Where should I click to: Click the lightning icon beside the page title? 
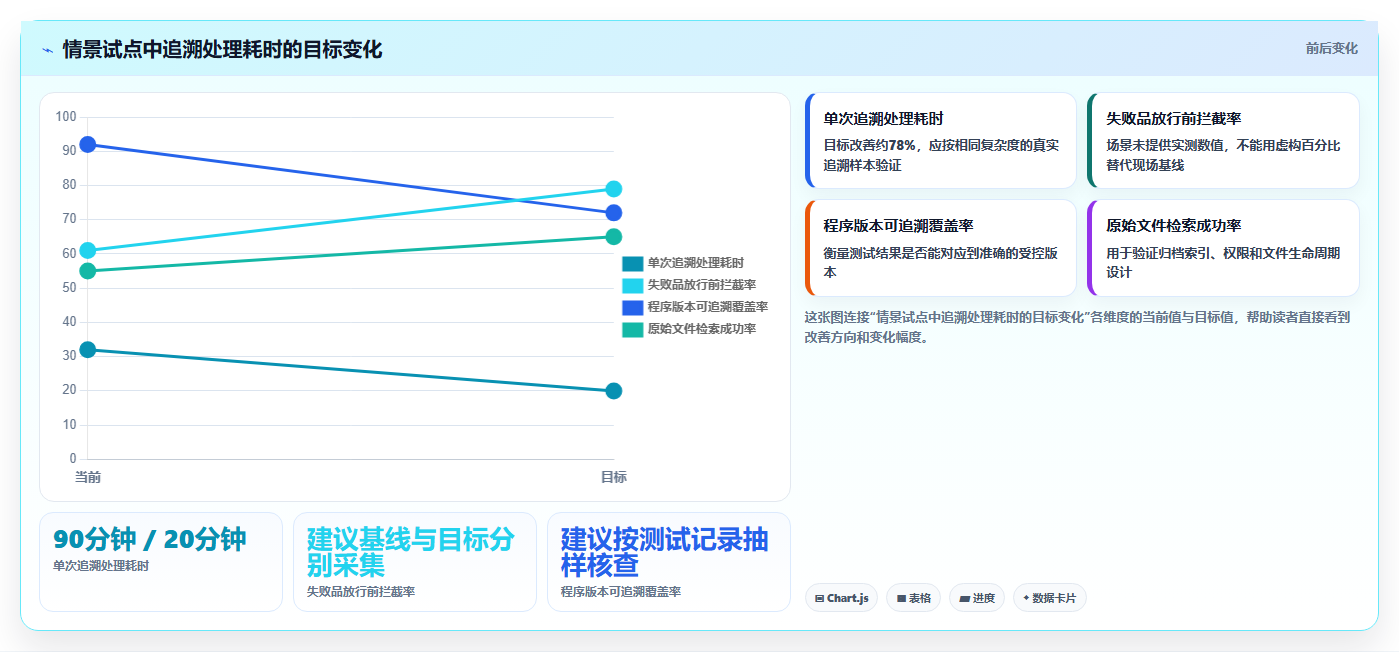click(47, 50)
